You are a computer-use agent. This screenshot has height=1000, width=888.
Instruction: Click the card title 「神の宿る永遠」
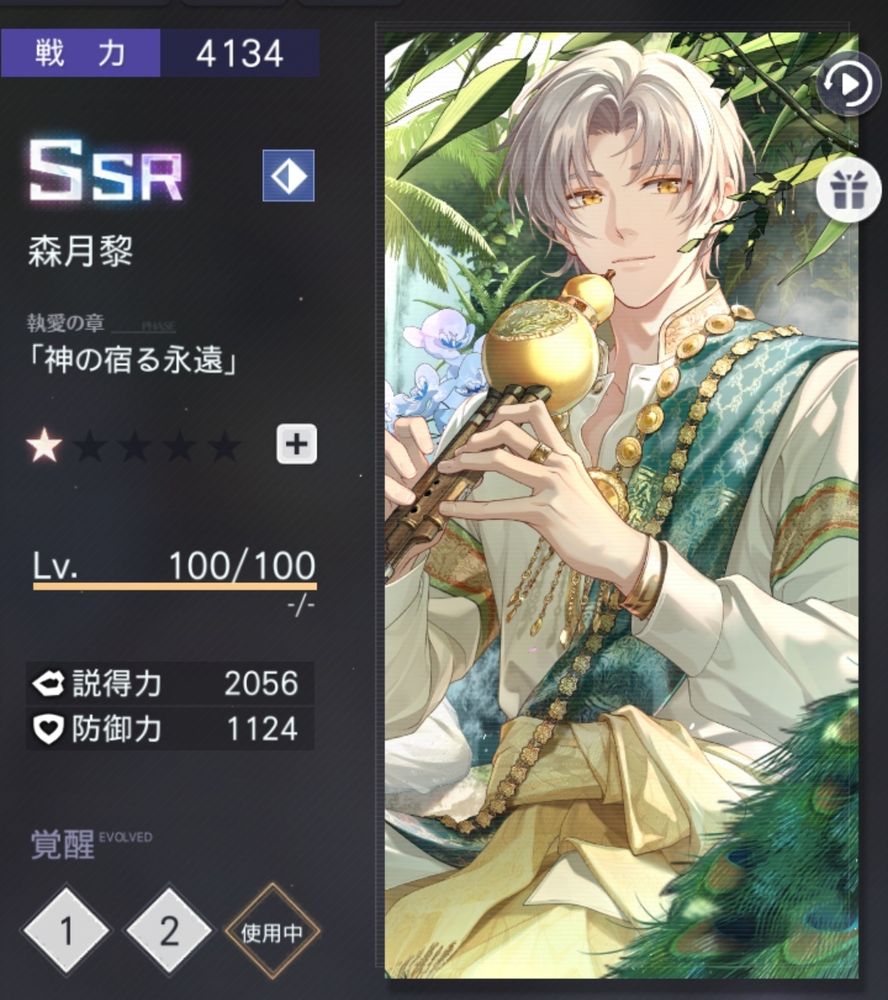134,360
